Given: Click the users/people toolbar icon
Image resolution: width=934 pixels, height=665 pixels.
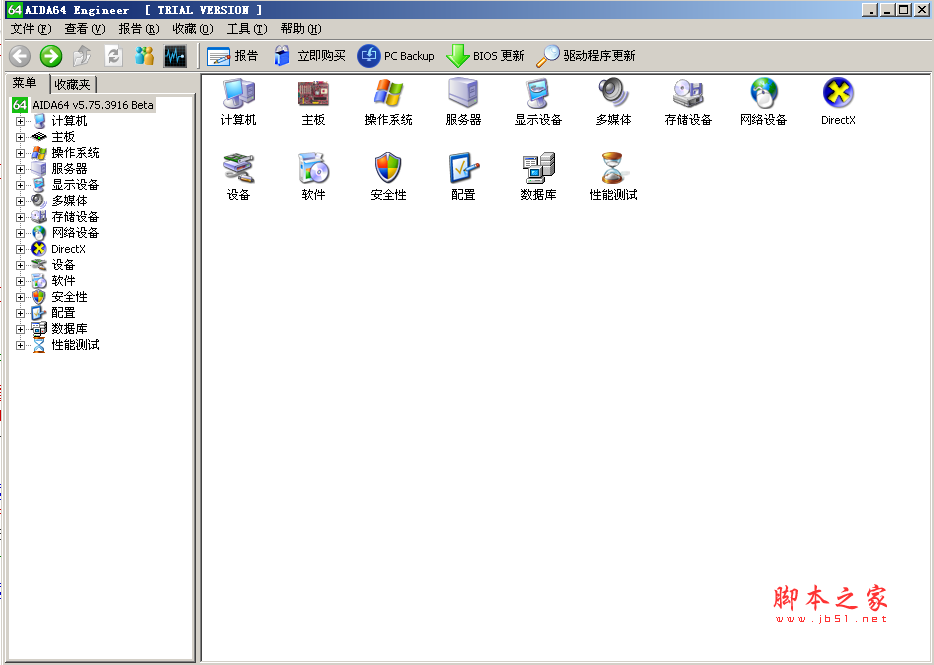Looking at the screenshot, I should [x=144, y=56].
